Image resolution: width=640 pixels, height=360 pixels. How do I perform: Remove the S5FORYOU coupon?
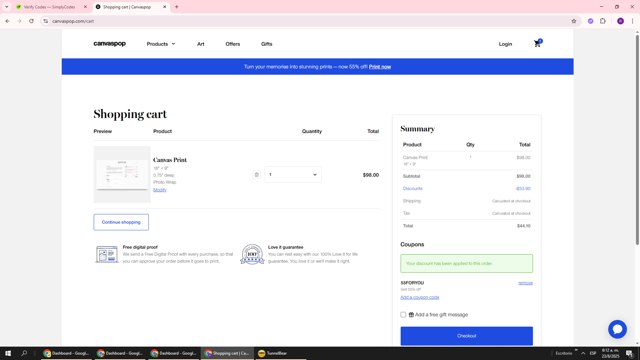525,283
